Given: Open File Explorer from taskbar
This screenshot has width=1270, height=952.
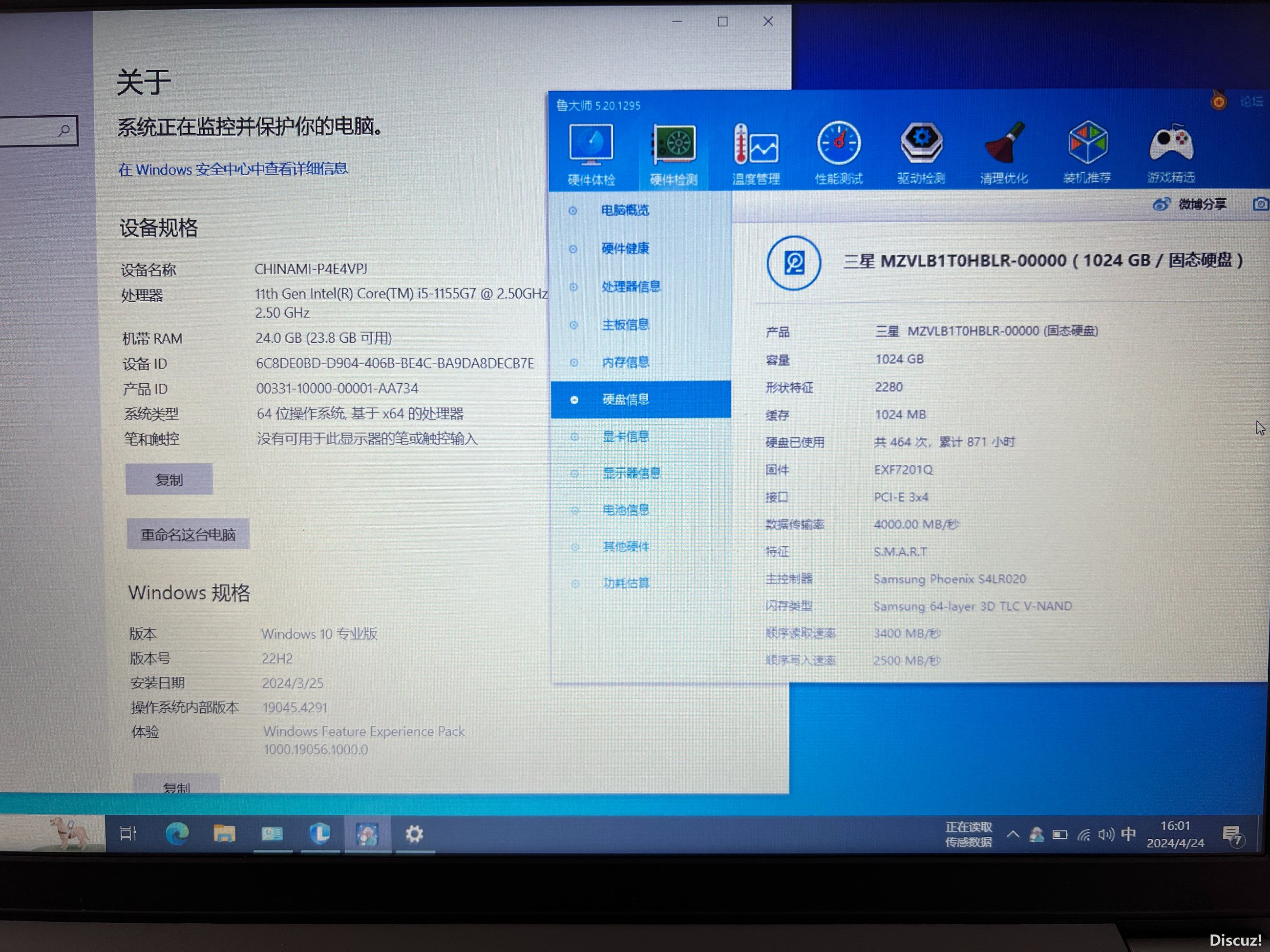Looking at the screenshot, I should 224,833.
